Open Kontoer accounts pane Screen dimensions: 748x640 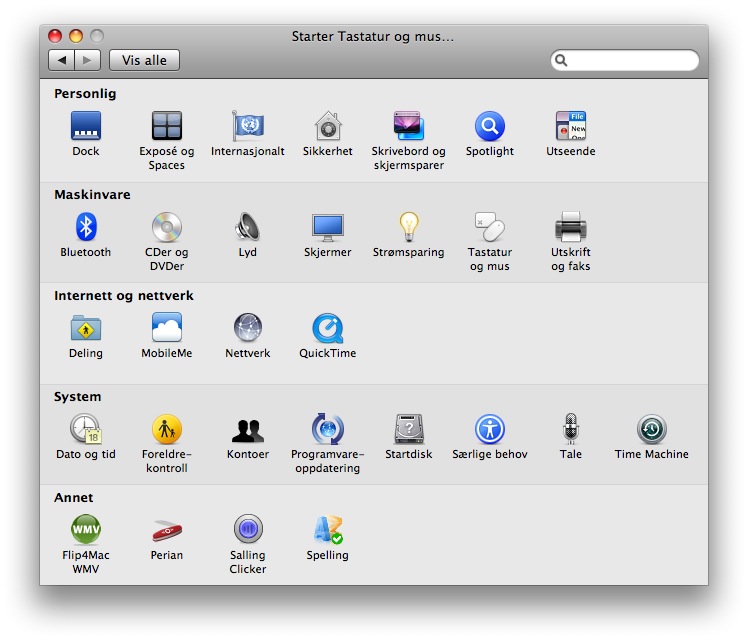pos(248,431)
